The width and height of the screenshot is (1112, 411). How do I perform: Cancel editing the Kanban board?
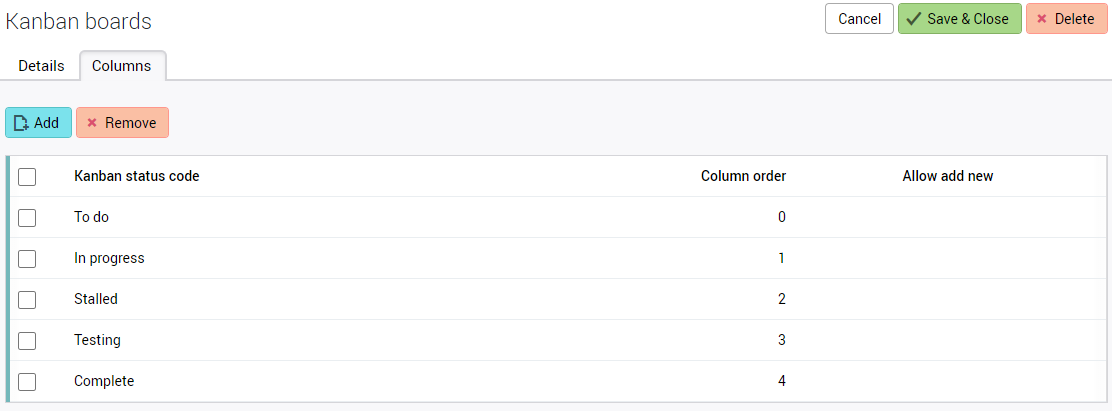pos(859,19)
